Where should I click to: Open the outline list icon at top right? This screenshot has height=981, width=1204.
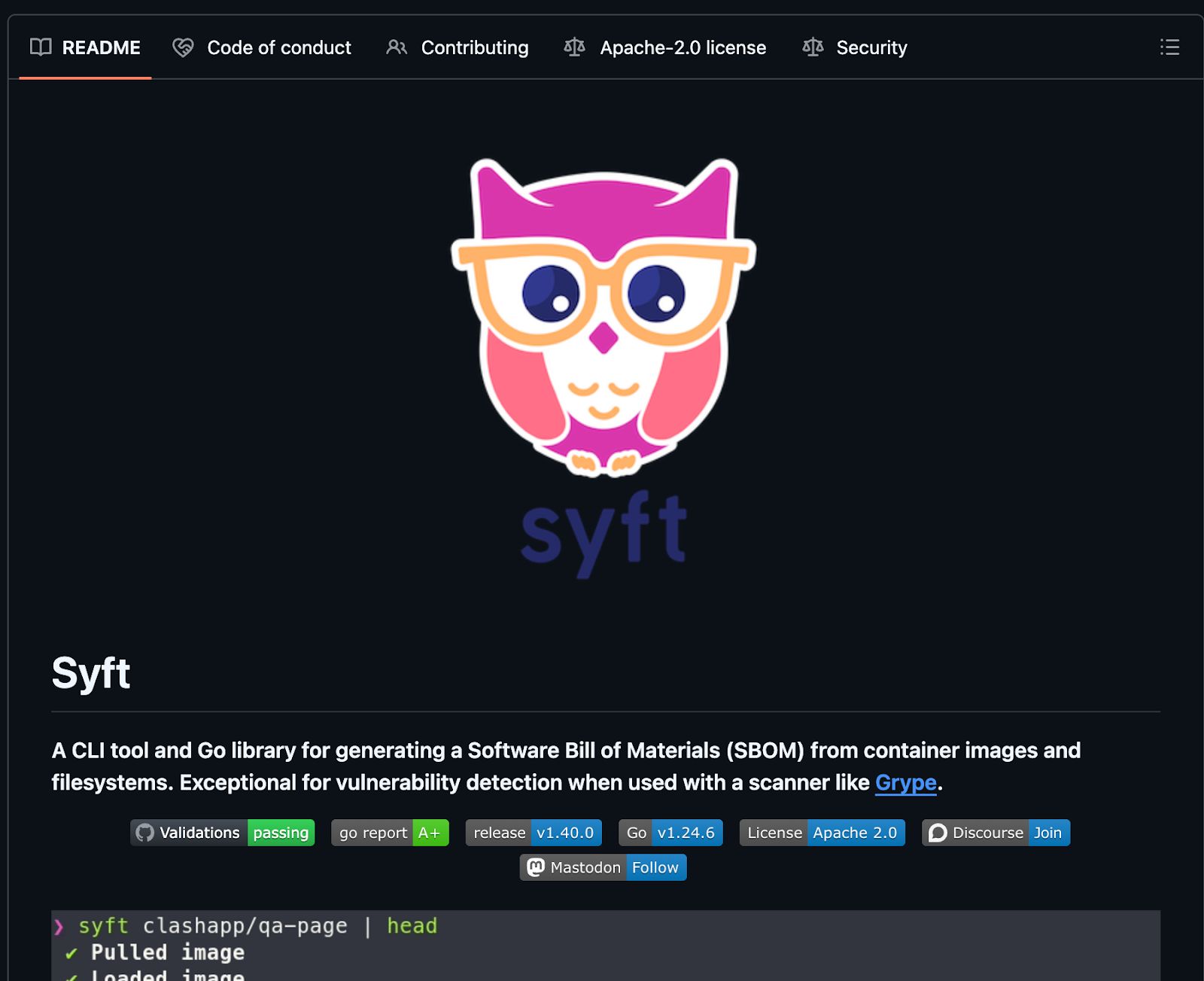[x=1170, y=47]
